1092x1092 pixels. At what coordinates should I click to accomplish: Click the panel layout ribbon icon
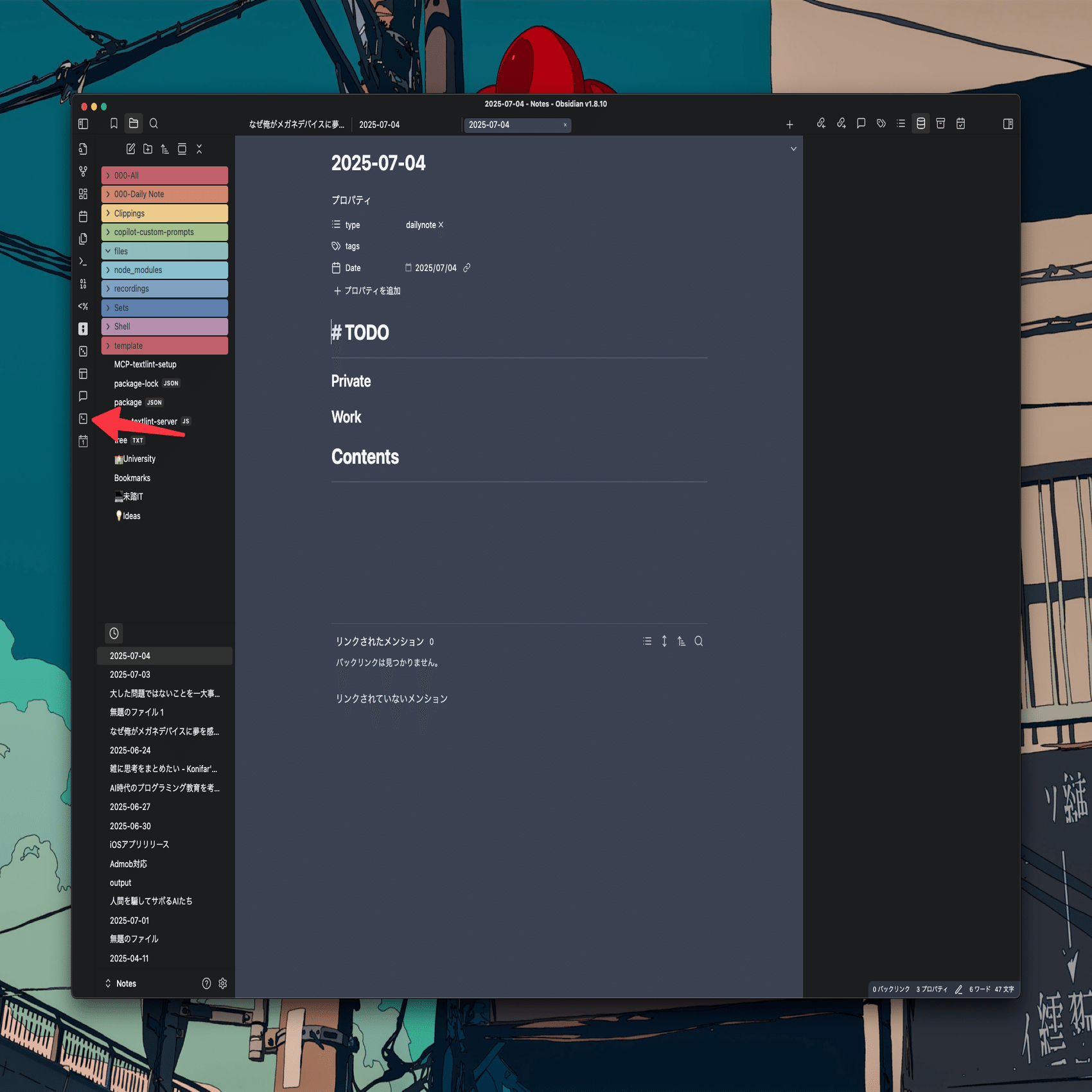coord(83,374)
